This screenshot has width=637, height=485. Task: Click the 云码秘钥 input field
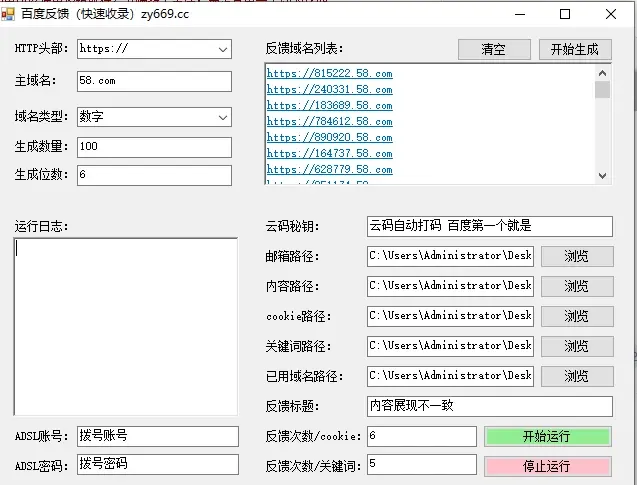coord(489,226)
